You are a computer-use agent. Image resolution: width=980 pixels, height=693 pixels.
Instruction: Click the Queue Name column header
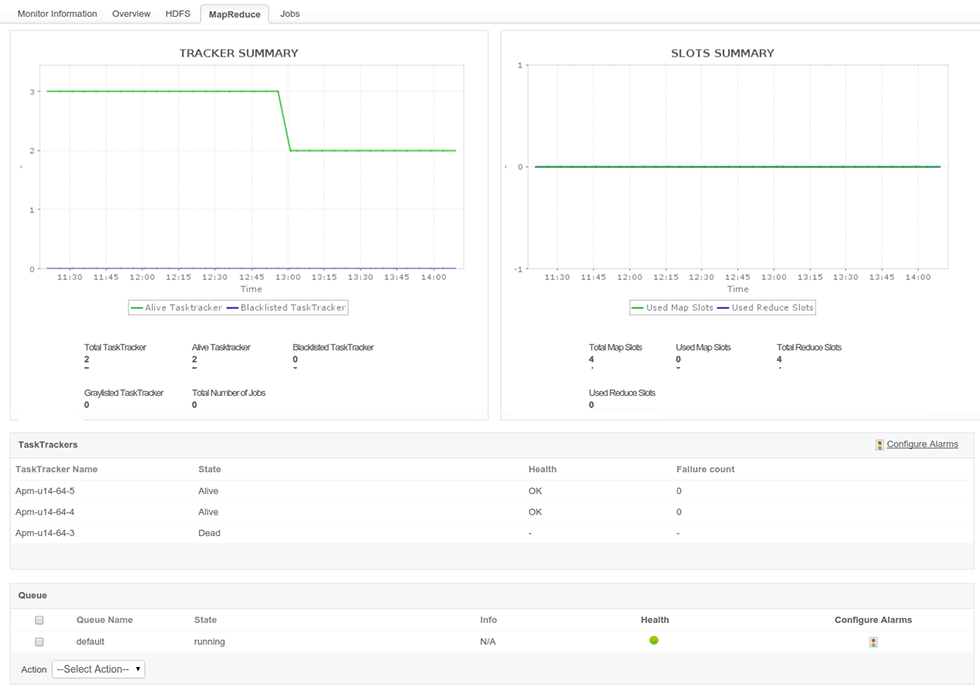pyautogui.click(x=104, y=620)
